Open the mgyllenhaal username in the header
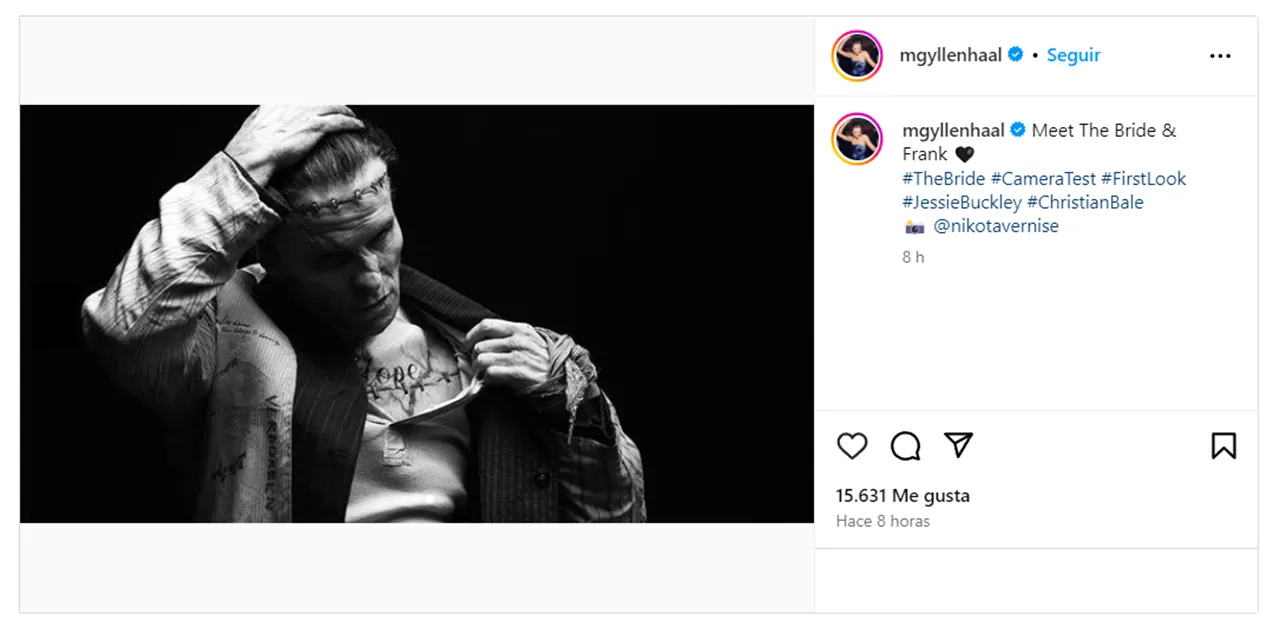Screen dimensions: 1280x635 950,55
